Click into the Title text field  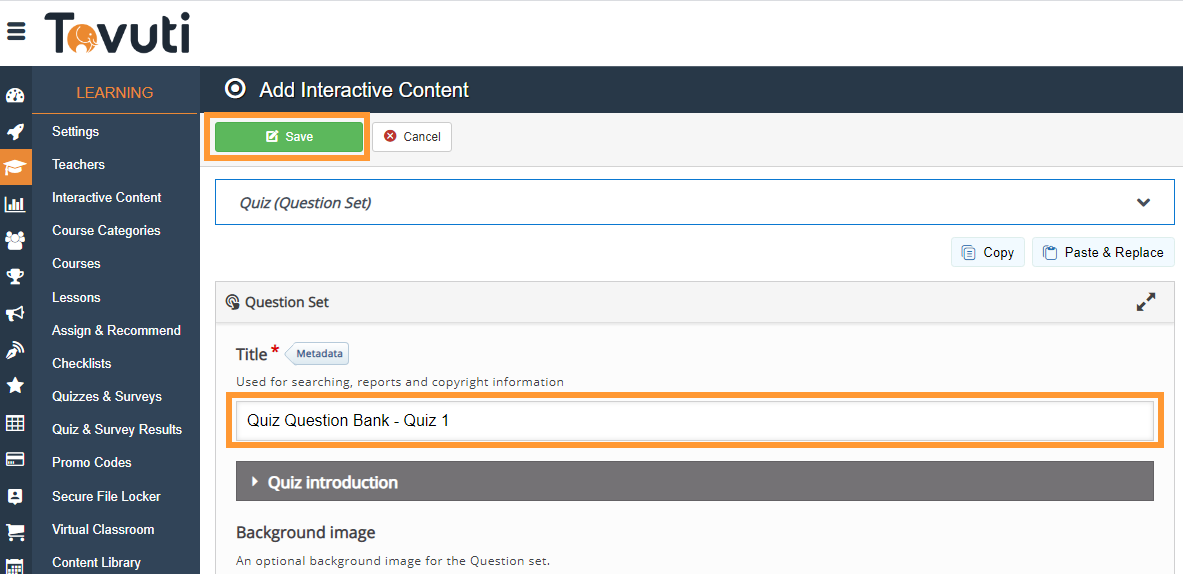(694, 421)
